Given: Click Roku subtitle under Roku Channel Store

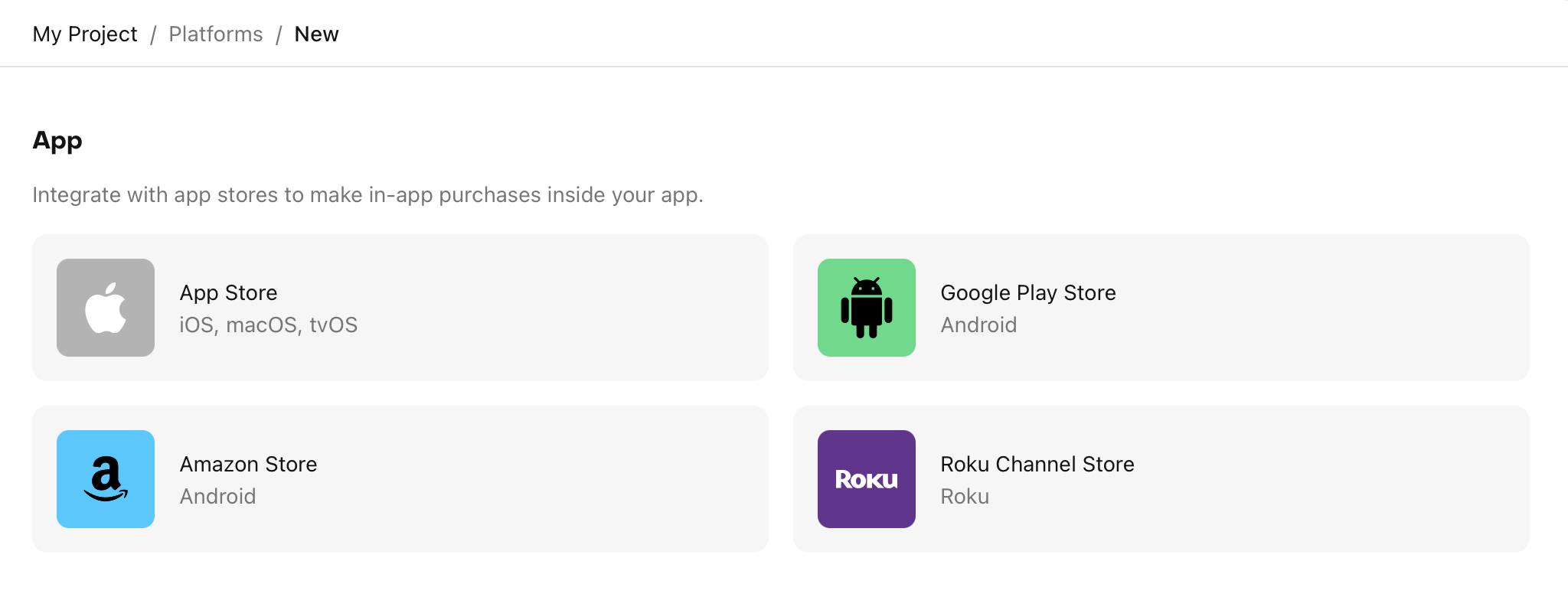Looking at the screenshot, I should click(x=965, y=497).
